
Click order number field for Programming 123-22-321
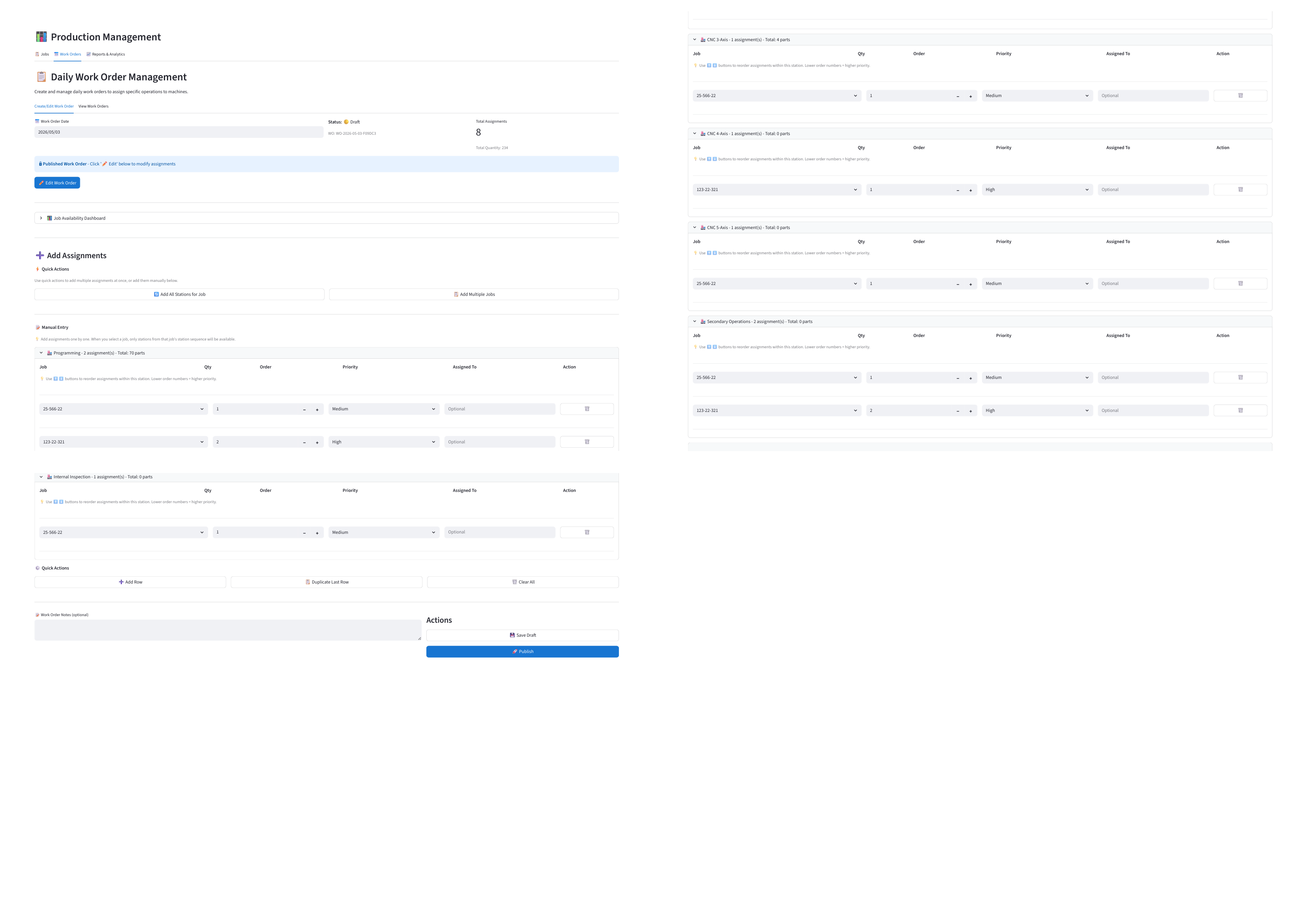(x=255, y=442)
